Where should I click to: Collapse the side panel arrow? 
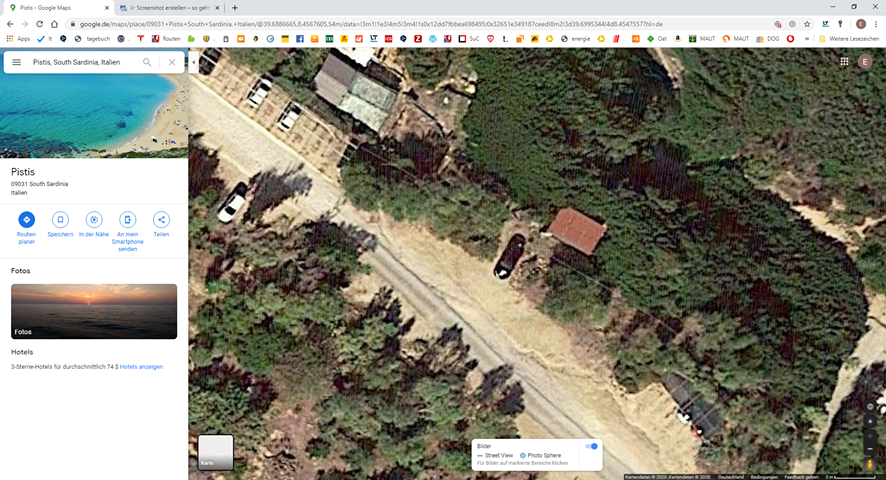tap(193, 62)
